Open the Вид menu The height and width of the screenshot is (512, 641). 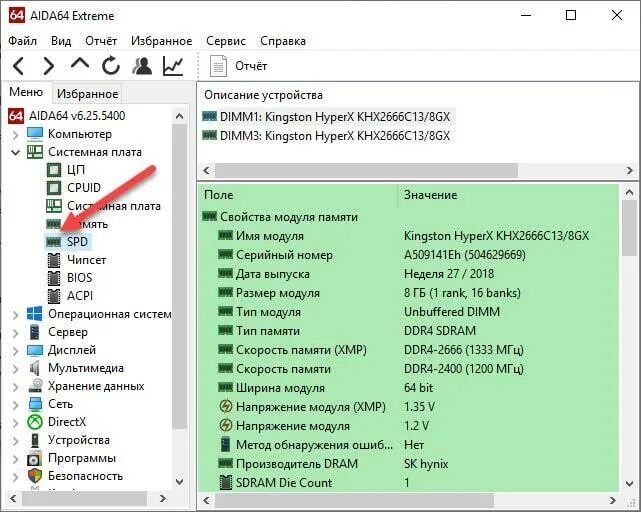click(x=61, y=41)
